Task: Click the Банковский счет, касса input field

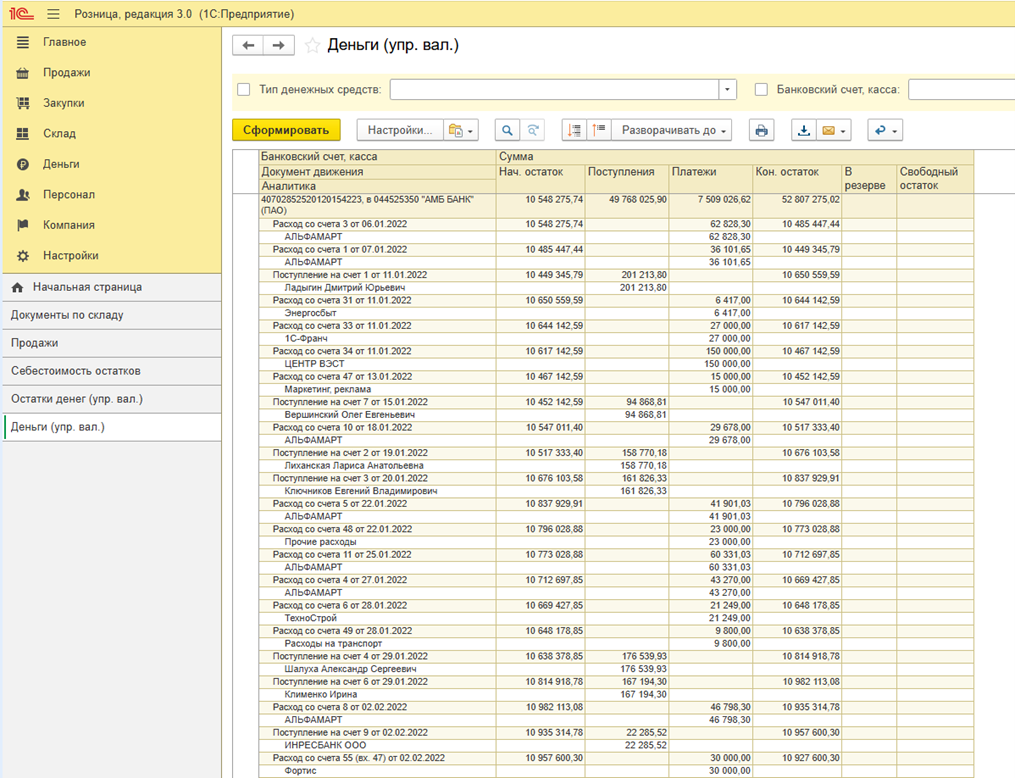Action: (x=960, y=89)
